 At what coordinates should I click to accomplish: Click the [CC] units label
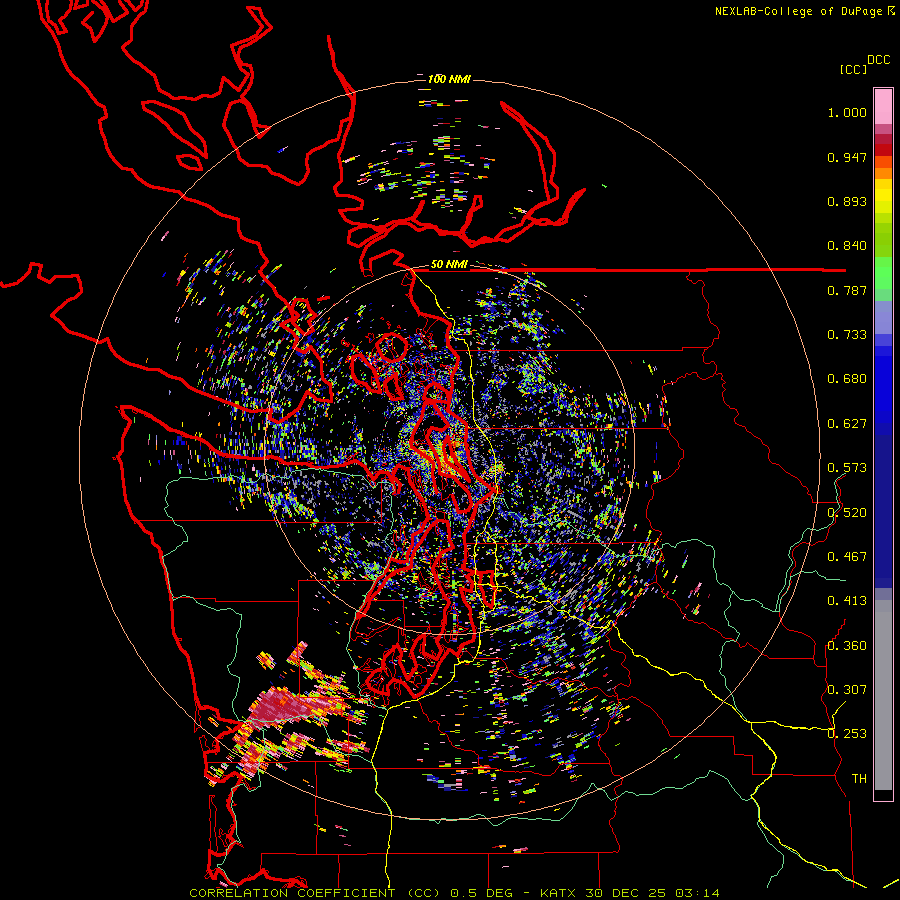(853, 69)
